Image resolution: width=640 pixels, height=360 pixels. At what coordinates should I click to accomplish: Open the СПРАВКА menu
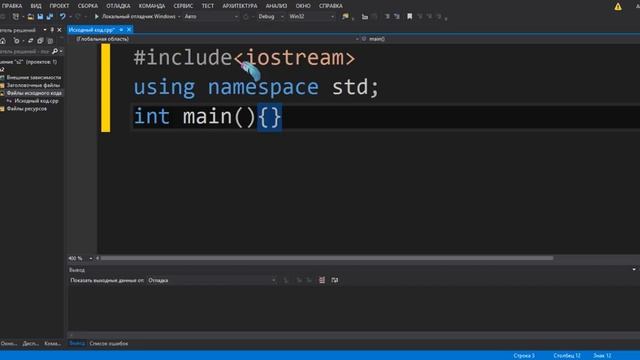pyautogui.click(x=331, y=6)
